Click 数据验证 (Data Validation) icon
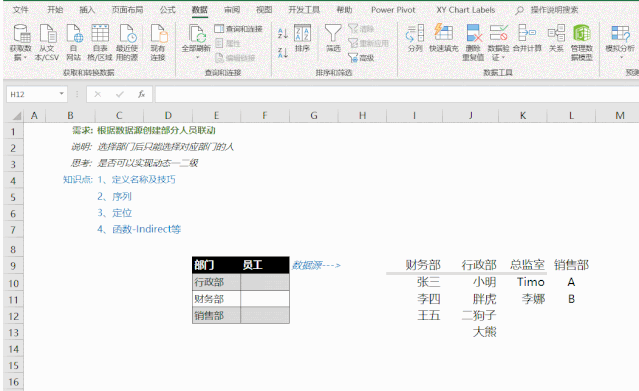Screen dimensions: 639x391 coord(498,33)
